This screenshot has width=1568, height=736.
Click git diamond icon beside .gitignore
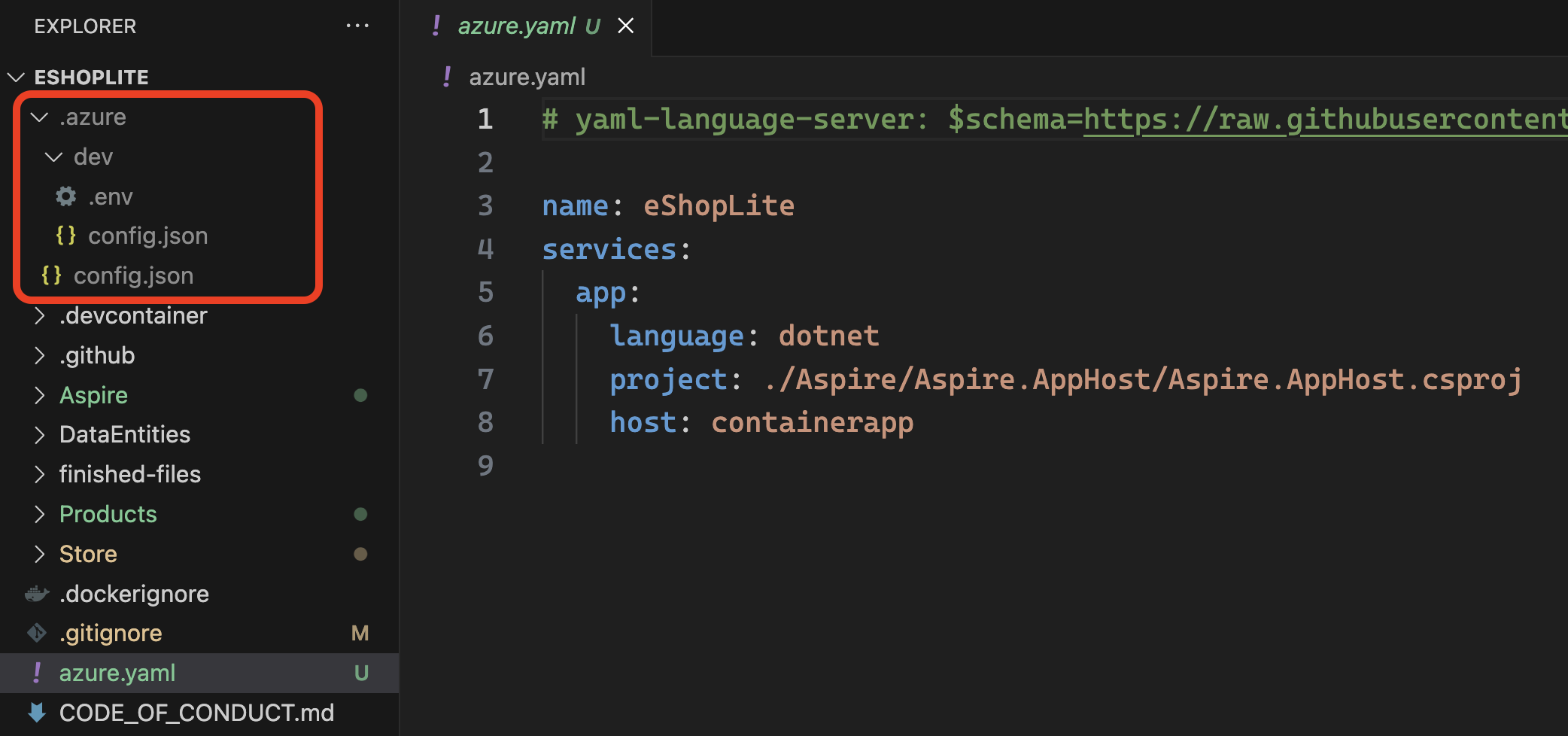[x=37, y=633]
